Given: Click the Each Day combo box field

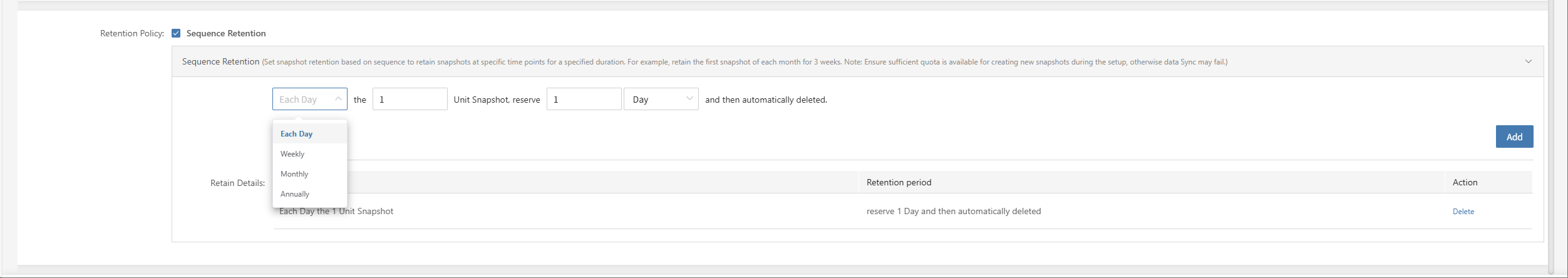Looking at the screenshot, I should [310, 99].
